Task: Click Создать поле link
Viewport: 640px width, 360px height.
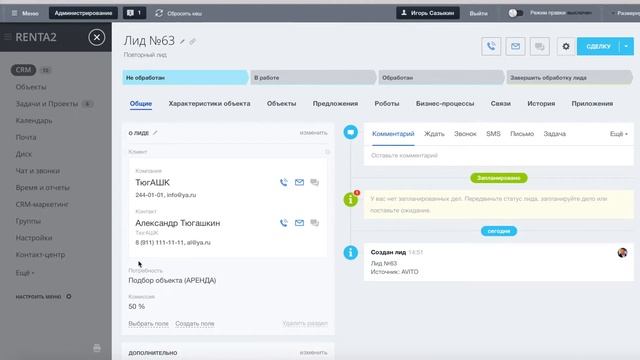Action: pyautogui.click(x=195, y=323)
